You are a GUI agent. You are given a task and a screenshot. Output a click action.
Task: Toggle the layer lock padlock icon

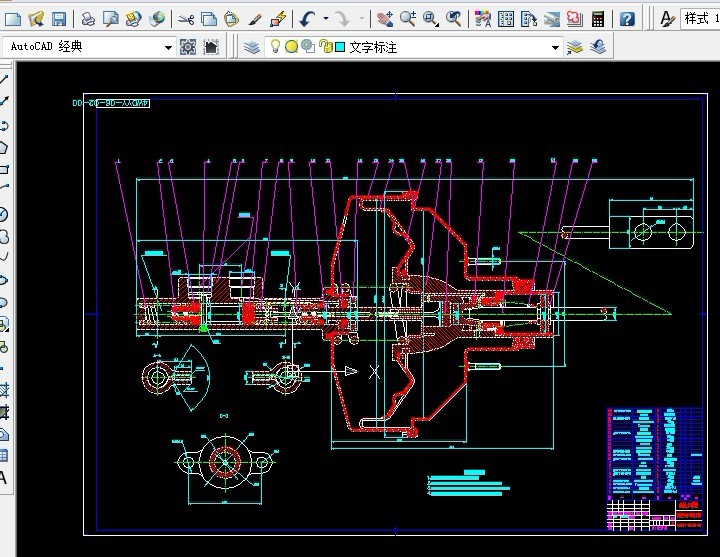point(324,47)
